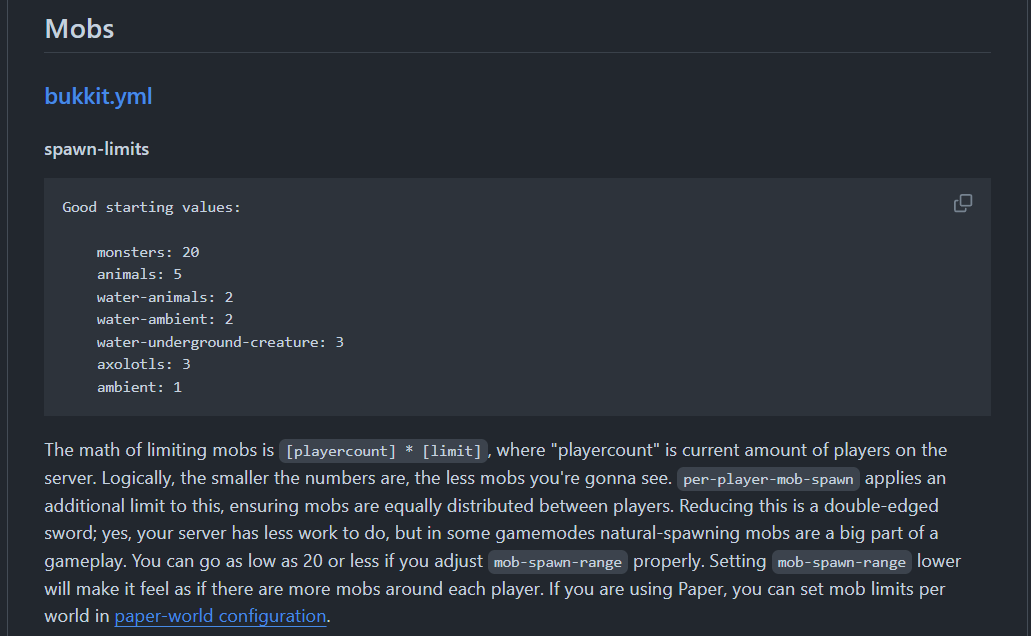Click the 'water-ambient: 2' code line

pos(165,319)
